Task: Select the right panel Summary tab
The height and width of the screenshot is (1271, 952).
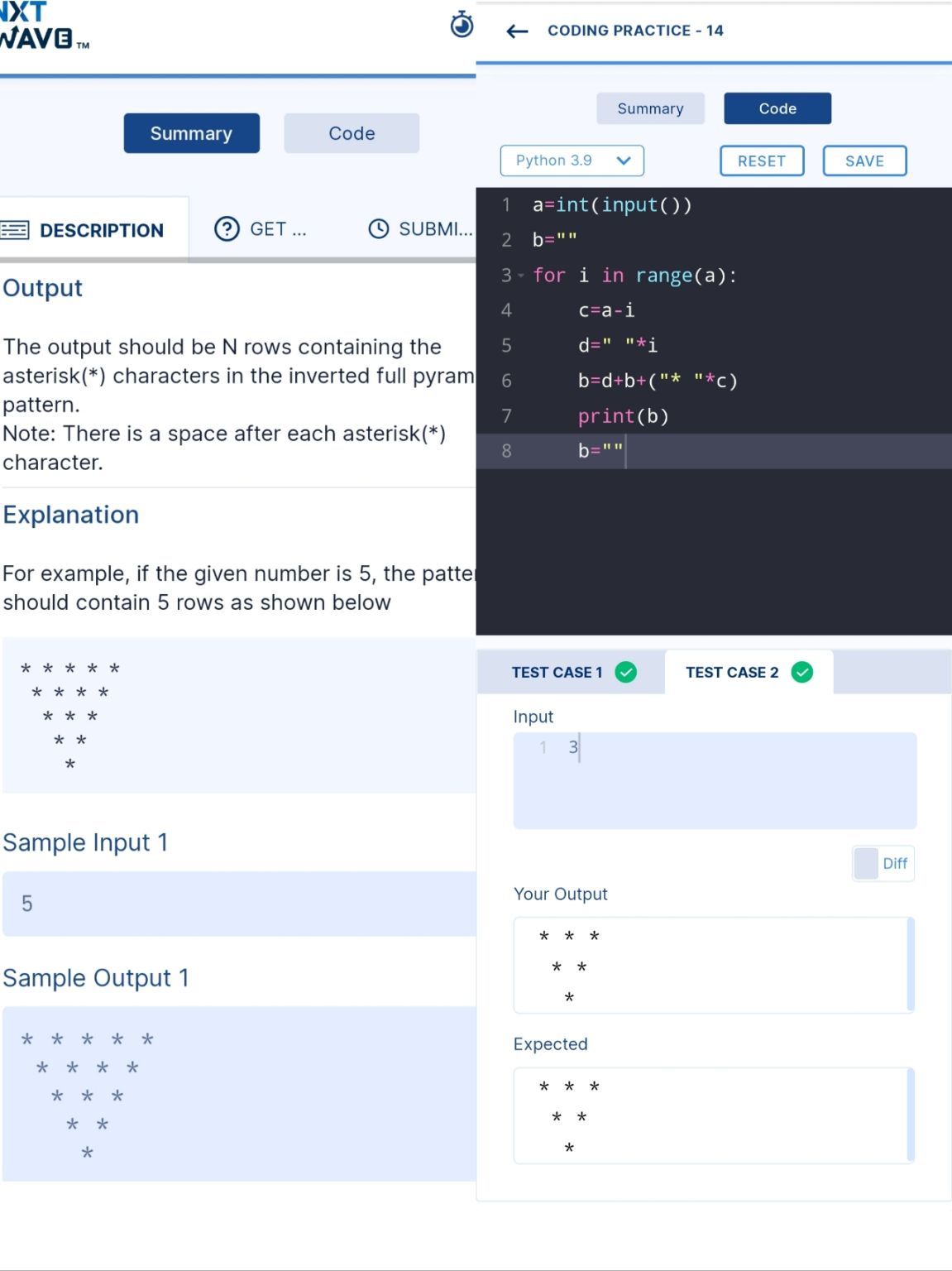Action: [650, 108]
